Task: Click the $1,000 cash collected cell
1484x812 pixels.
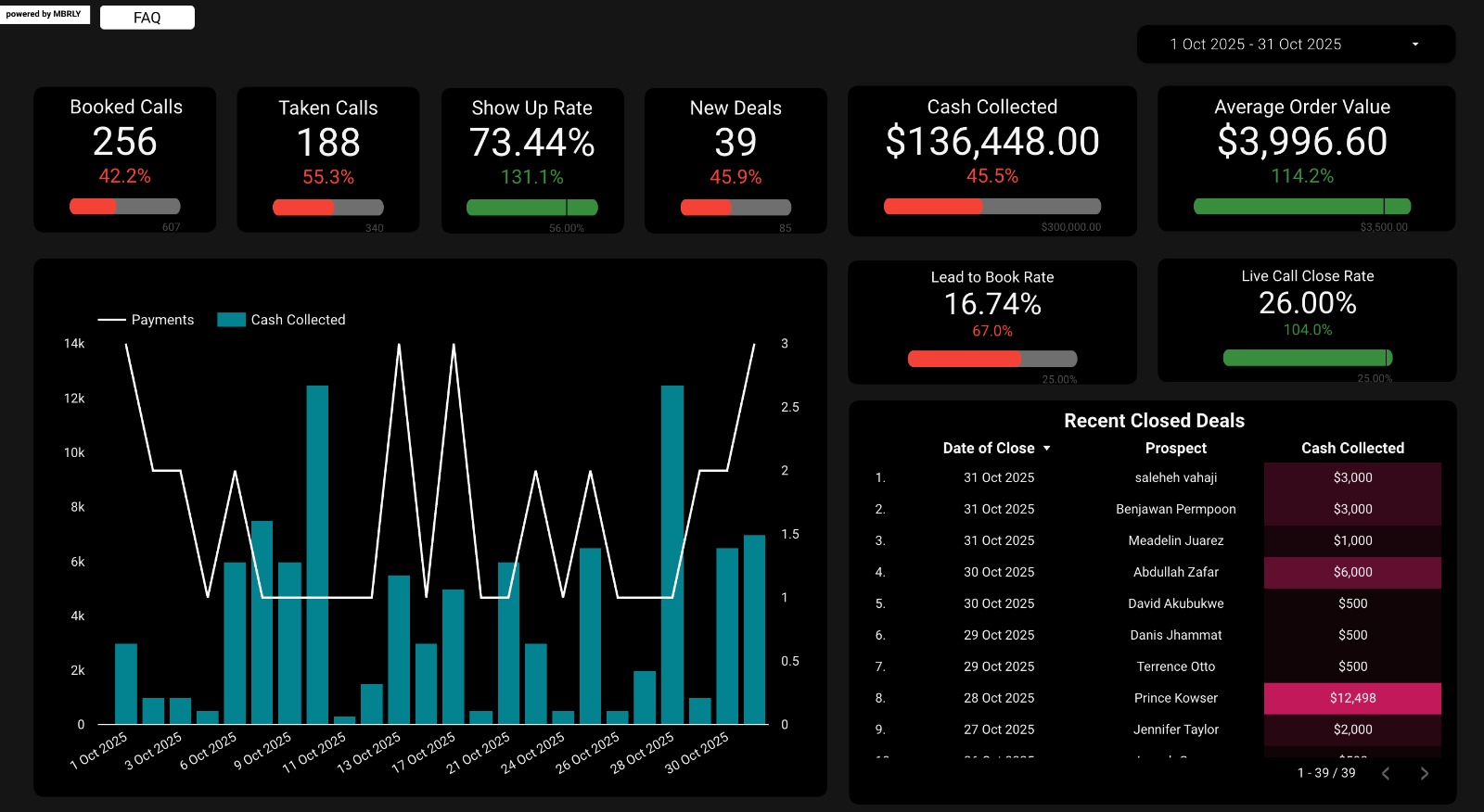Action: [1352, 540]
